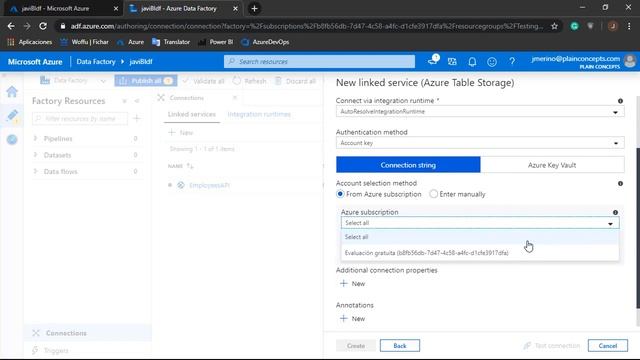This screenshot has height=360, width=640.
Task: Open the Data Factory home icon
Action: 12,92
